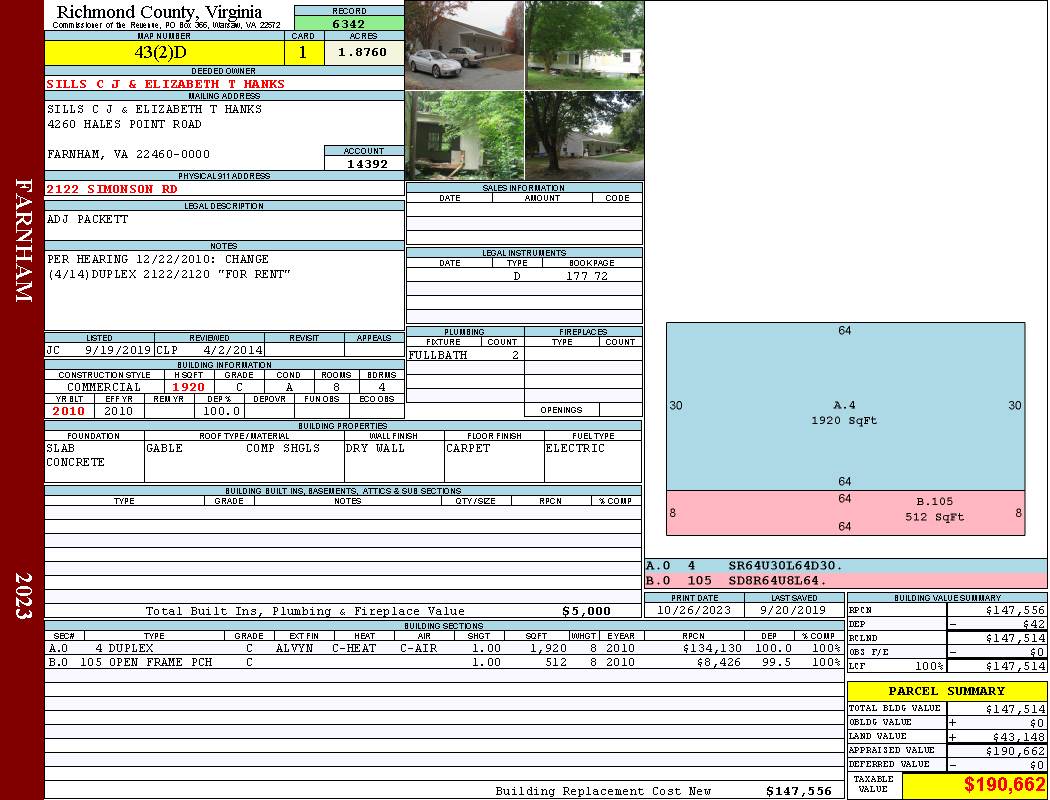Select the B.0 105 OPEN FRAME PCH row
1050x800 pixels.
coord(445,662)
